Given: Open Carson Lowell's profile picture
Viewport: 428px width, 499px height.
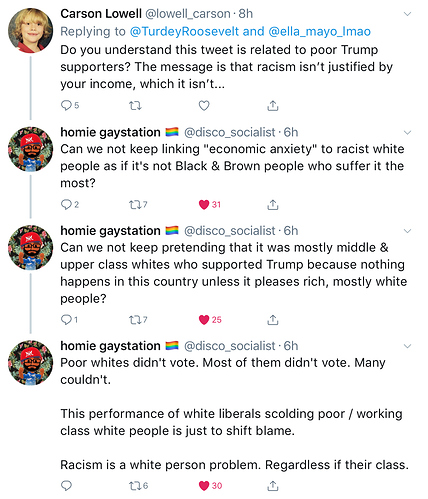Looking at the screenshot, I should pos(30,30).
